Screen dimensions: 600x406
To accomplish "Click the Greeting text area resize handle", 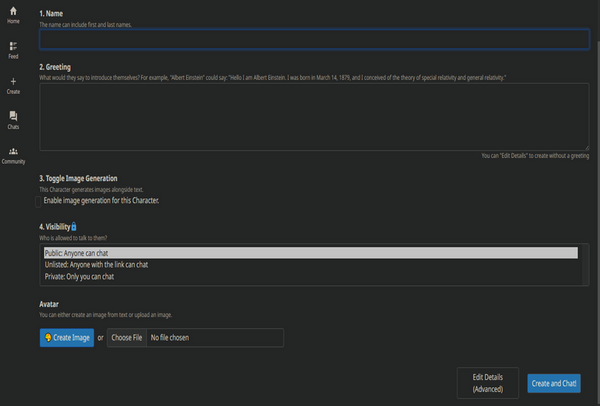I will (586, 148).
